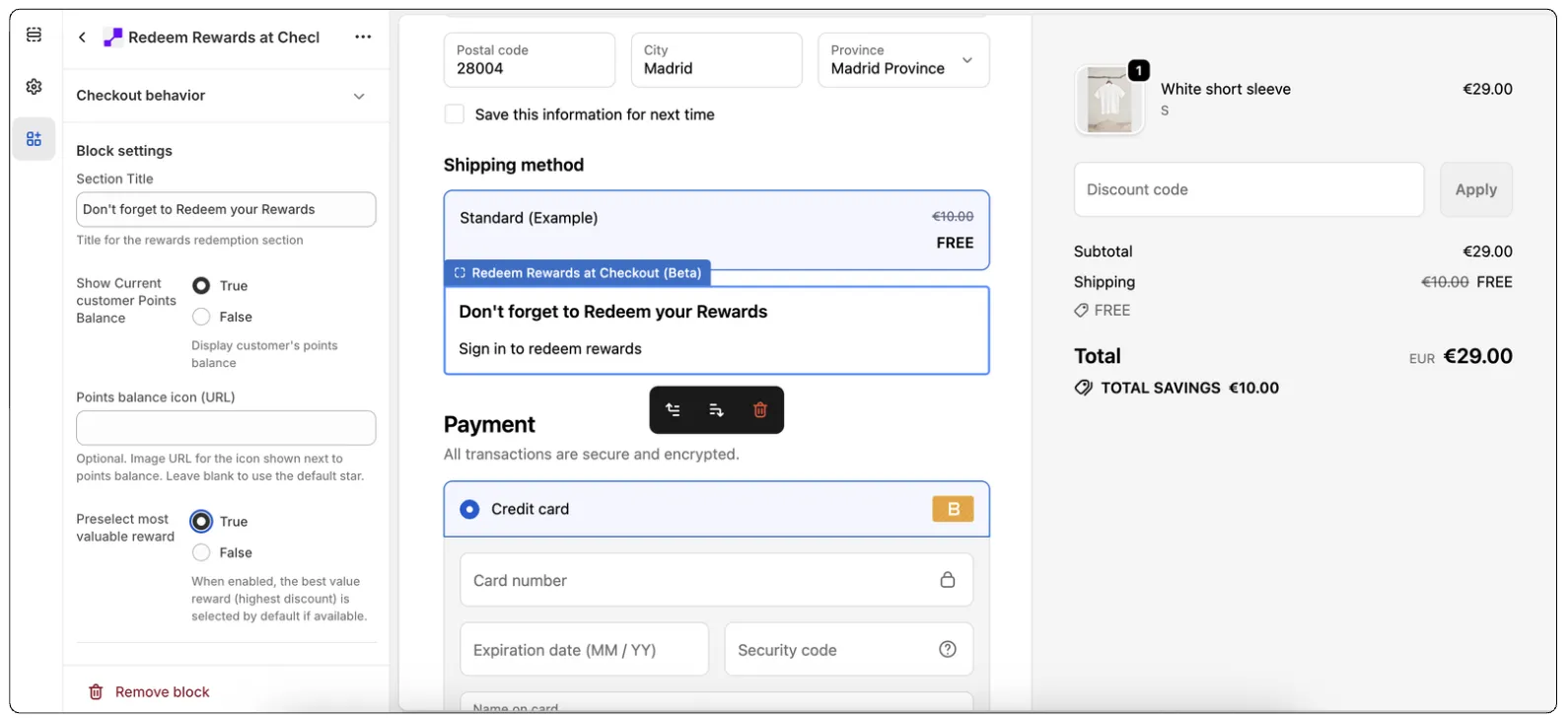
Task: Check Save this information for next time
Action: coord(455,114)
